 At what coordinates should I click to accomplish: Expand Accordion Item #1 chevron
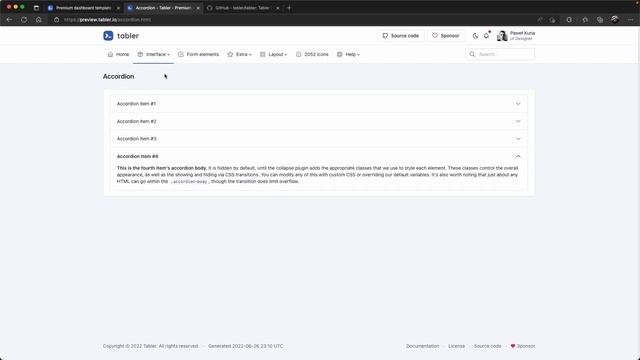click(518, 104)
